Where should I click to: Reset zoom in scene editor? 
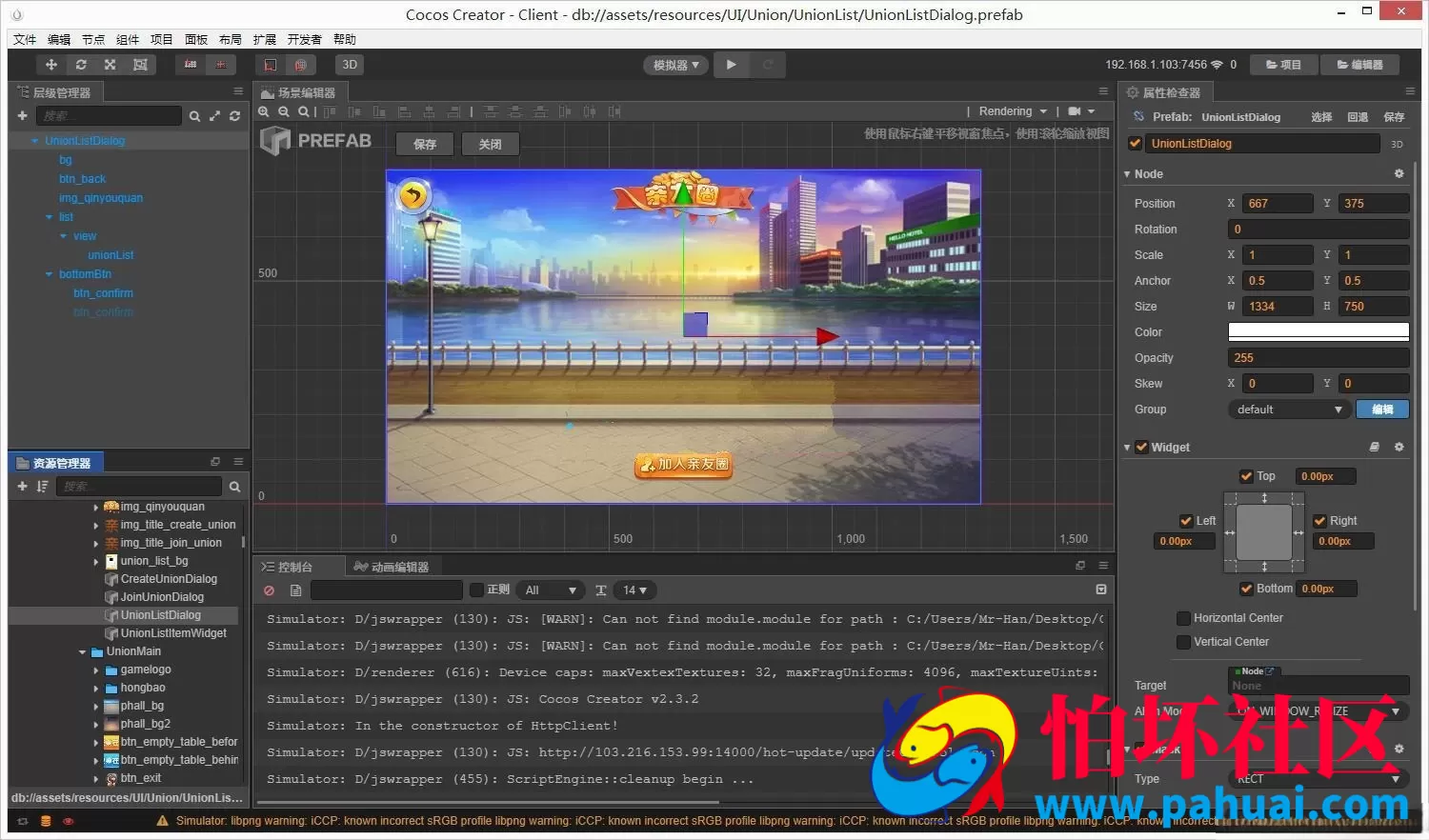303,111
